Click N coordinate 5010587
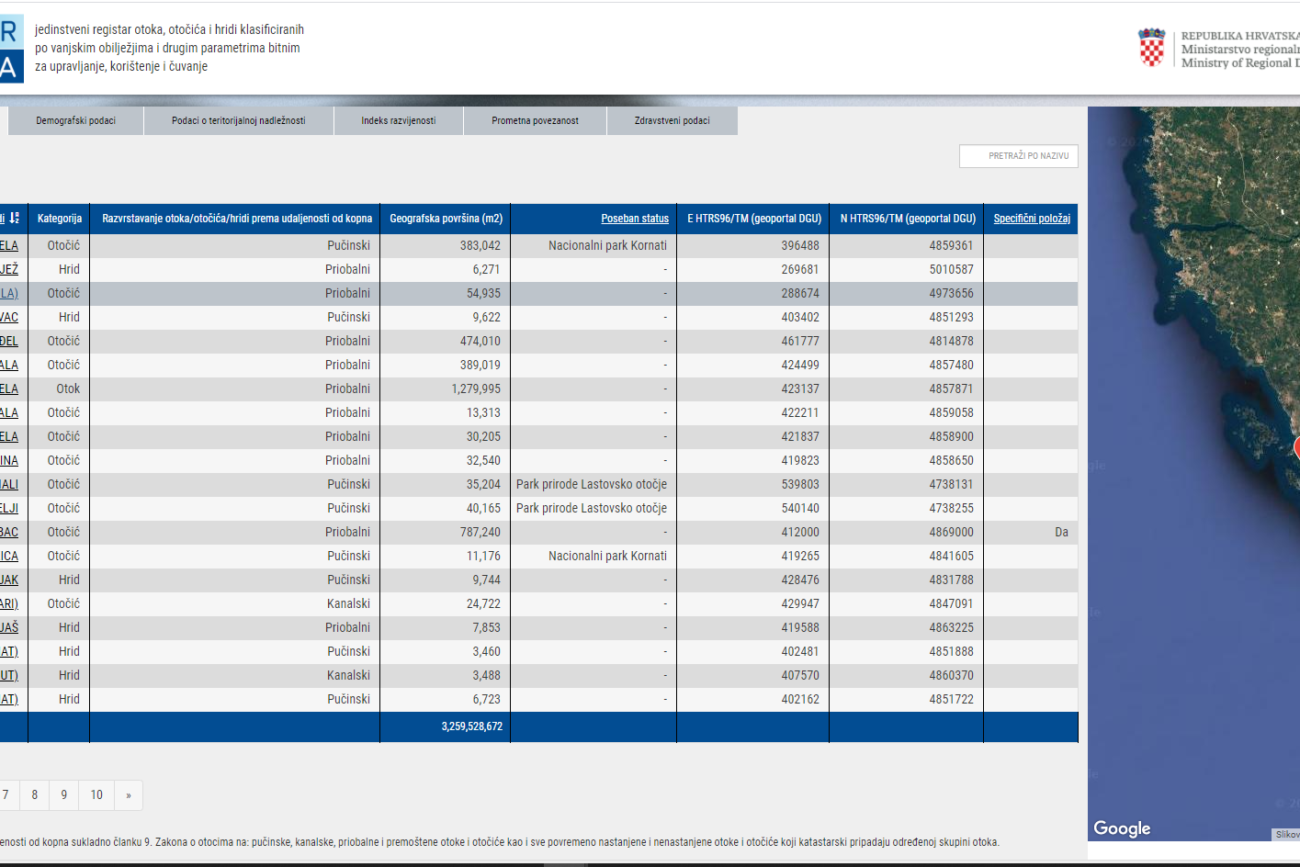This screenshot has width=1300, height=867. (952, 269)
